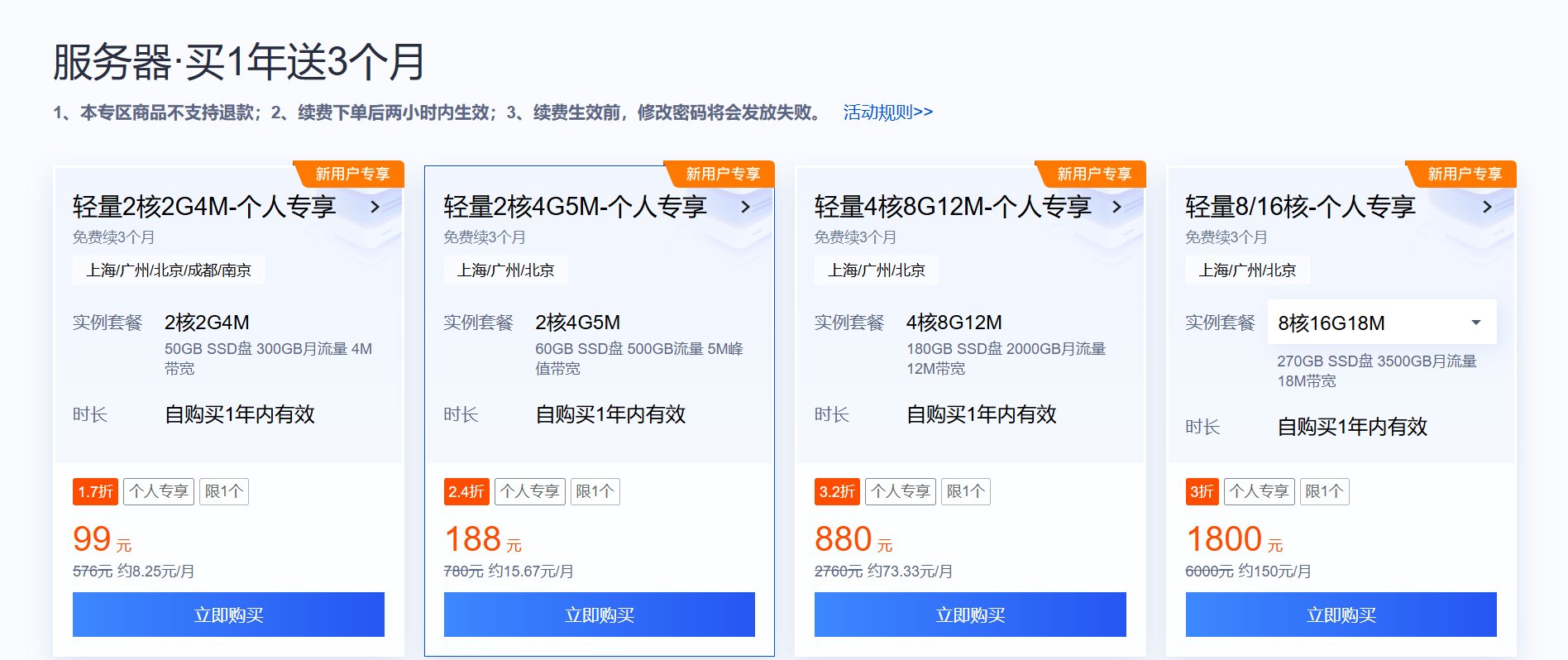This screenshot has width=1568, height=660.
Task: Select 上海/广州/北京 tag on 4核8G12M card
Action: pyautogui.click(x=877, y=270)
